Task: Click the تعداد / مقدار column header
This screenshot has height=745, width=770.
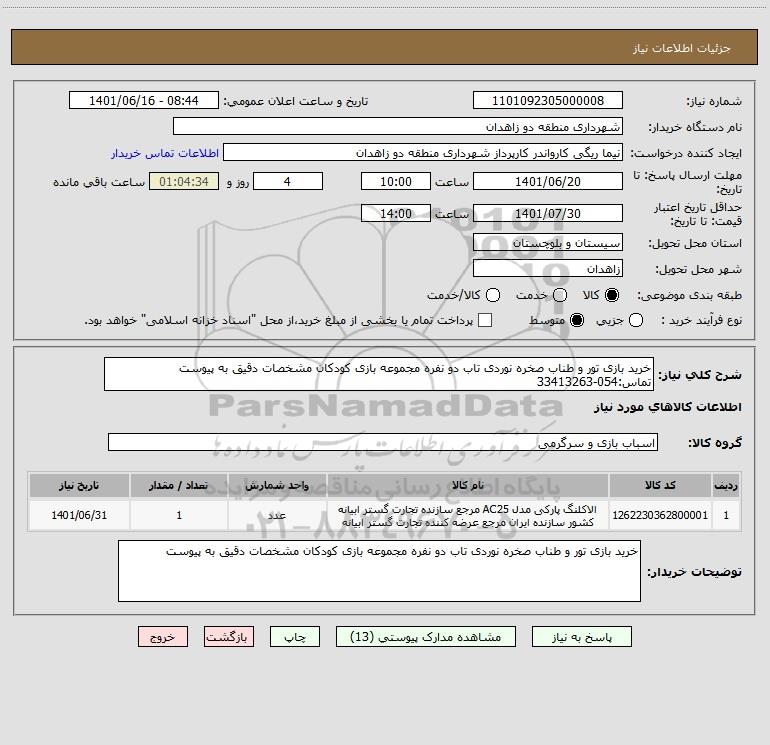Action: [179, 486]
